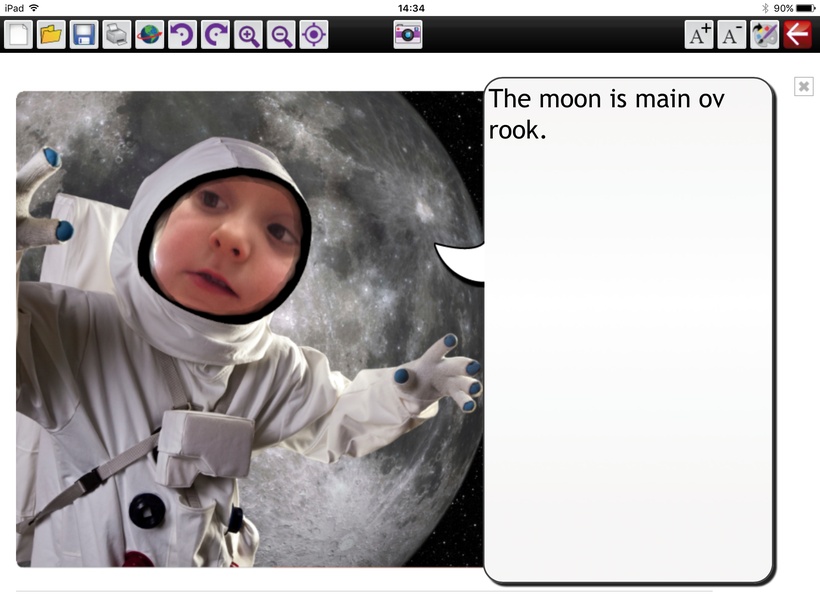Tap the battery indicator in status bar

click(x=805, y=8)
